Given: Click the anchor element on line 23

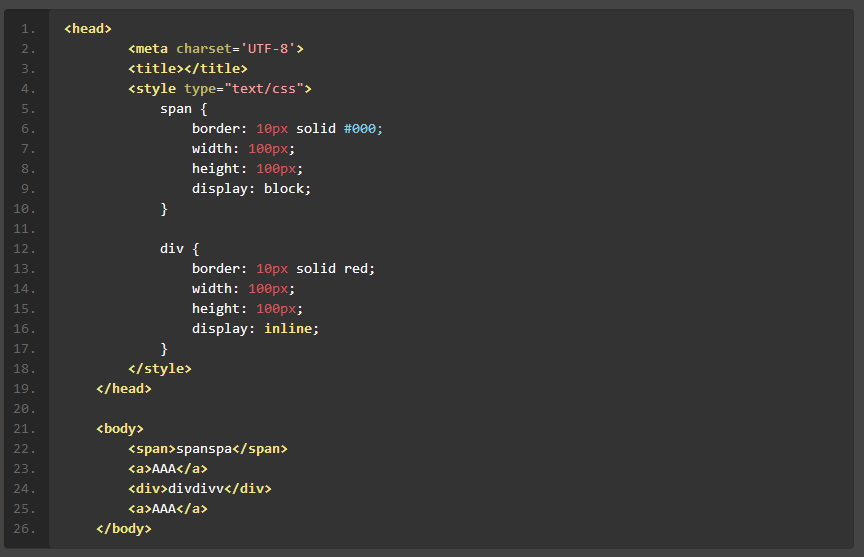Looking at the screenshot, I should [x=168, y=469].
